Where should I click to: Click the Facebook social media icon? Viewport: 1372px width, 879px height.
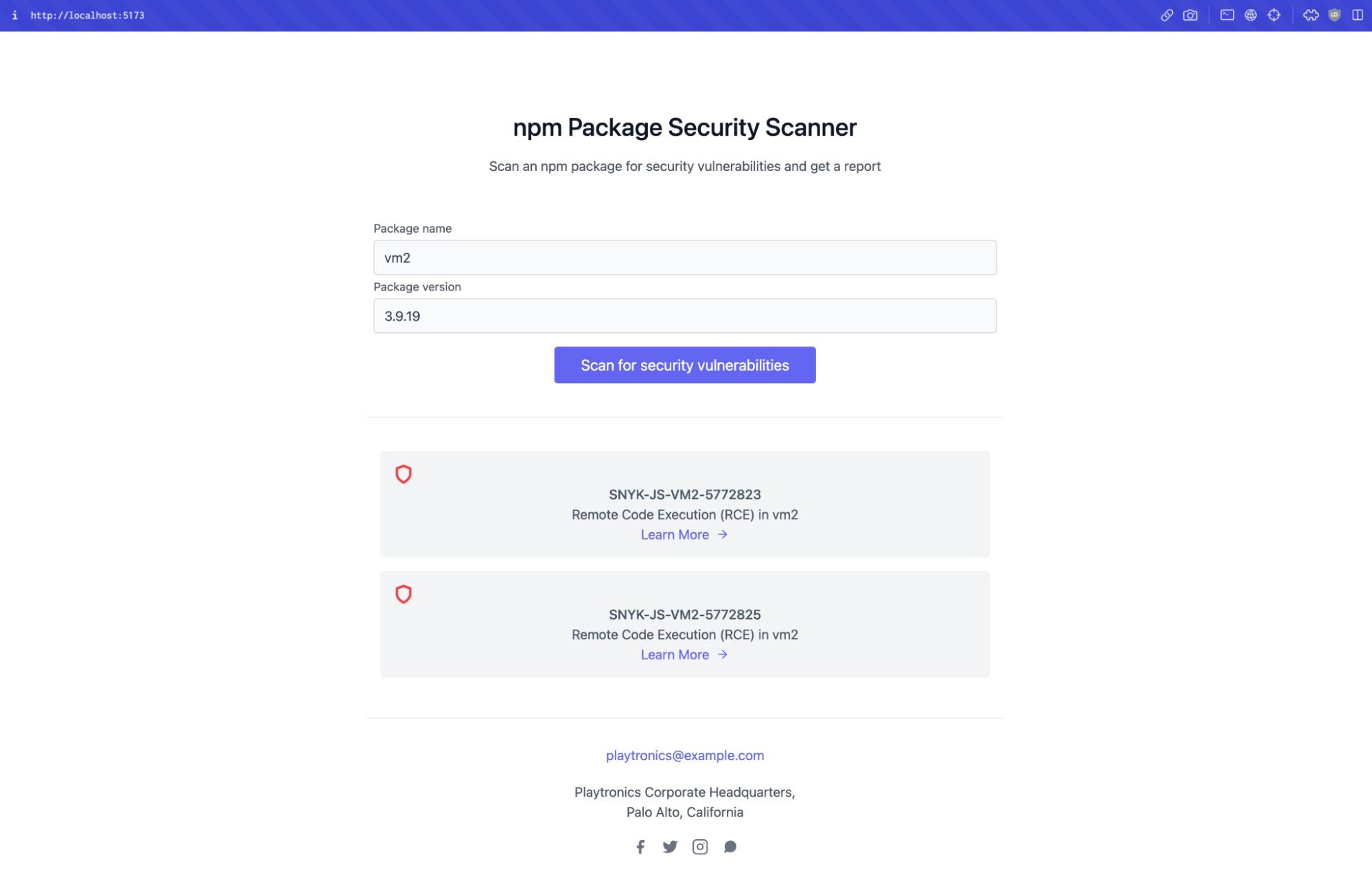[640, 846]
